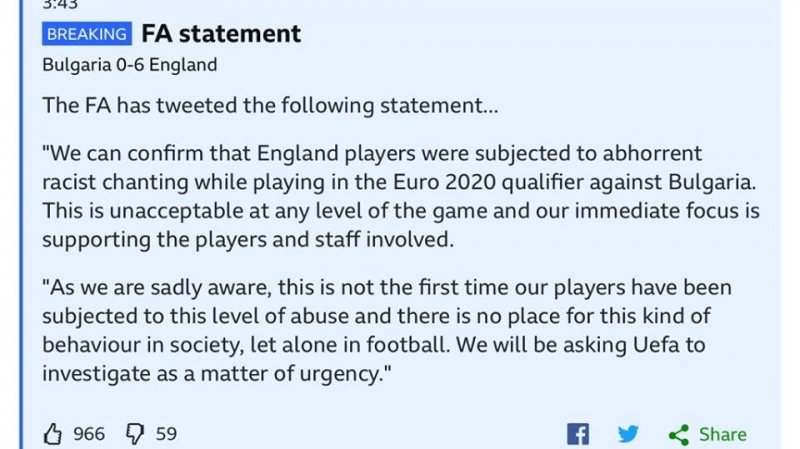Click the thumbs up icon
The width and height of the screenshot is (800, 449).
point(54,433)
